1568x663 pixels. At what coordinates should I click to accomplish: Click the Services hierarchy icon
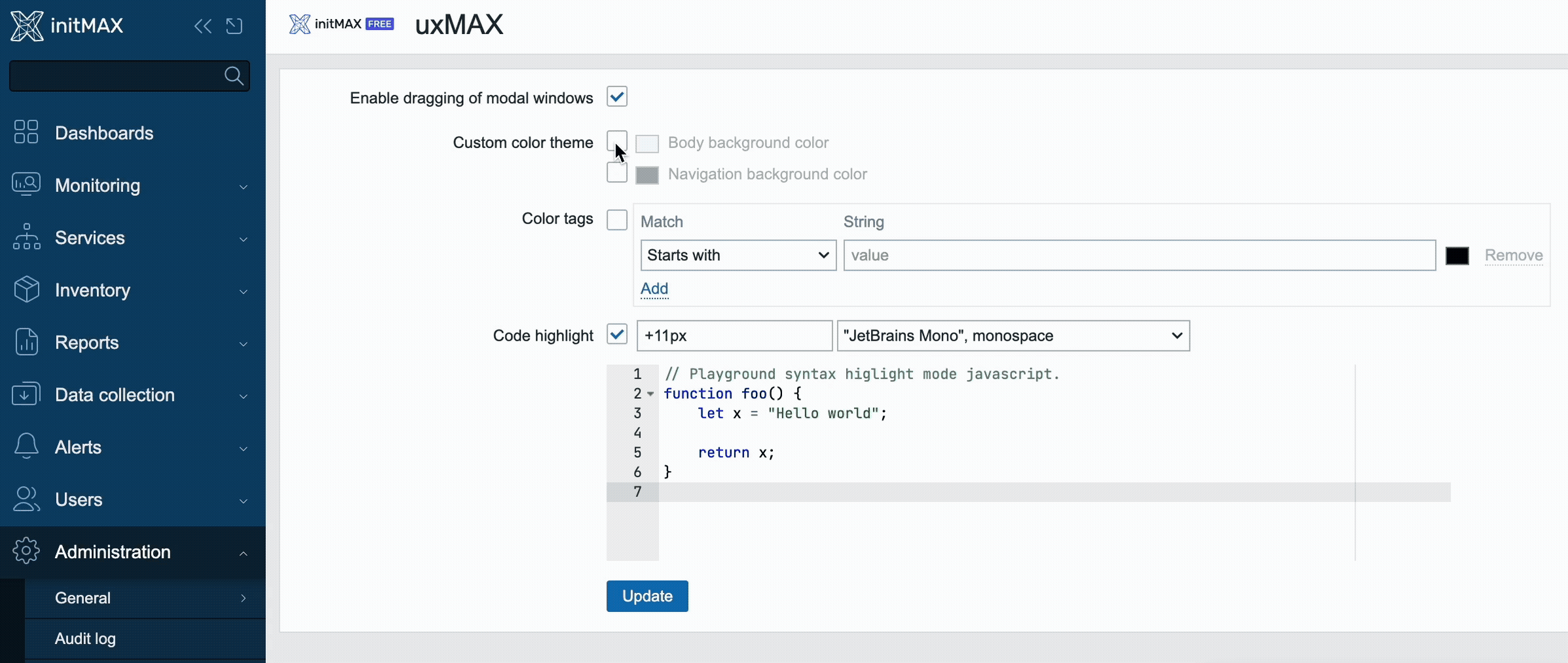26,237
